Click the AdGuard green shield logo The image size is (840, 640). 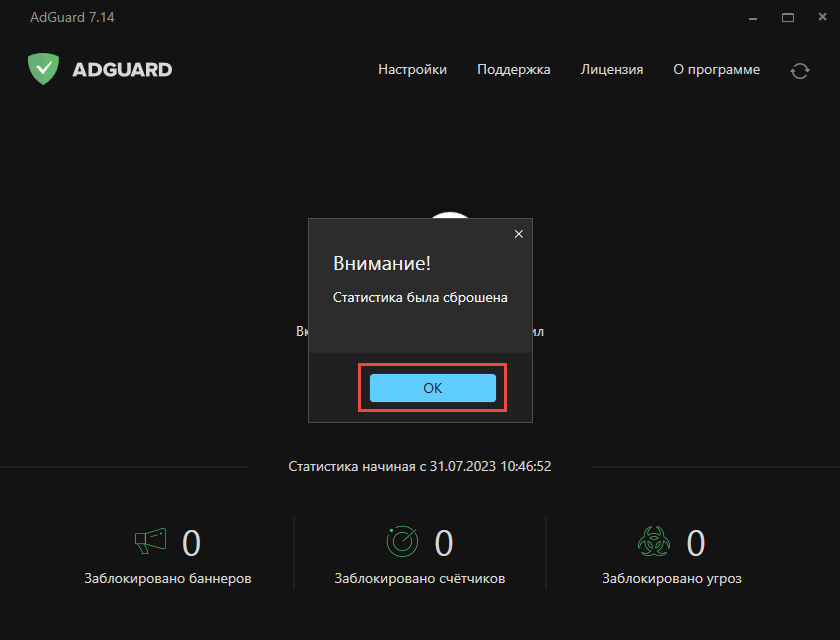click(x=42, y=69)
